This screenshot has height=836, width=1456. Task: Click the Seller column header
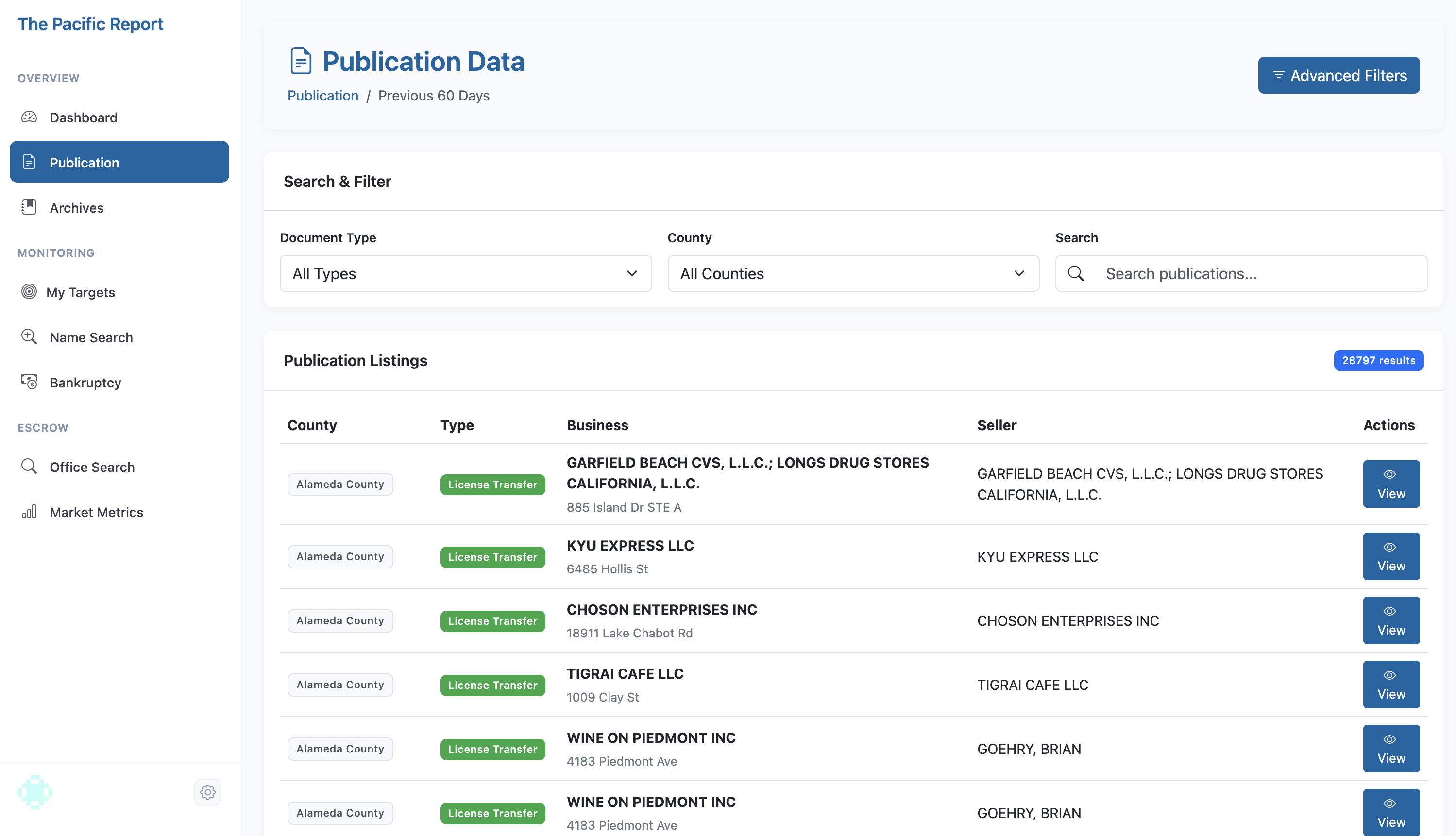[997, 425]
